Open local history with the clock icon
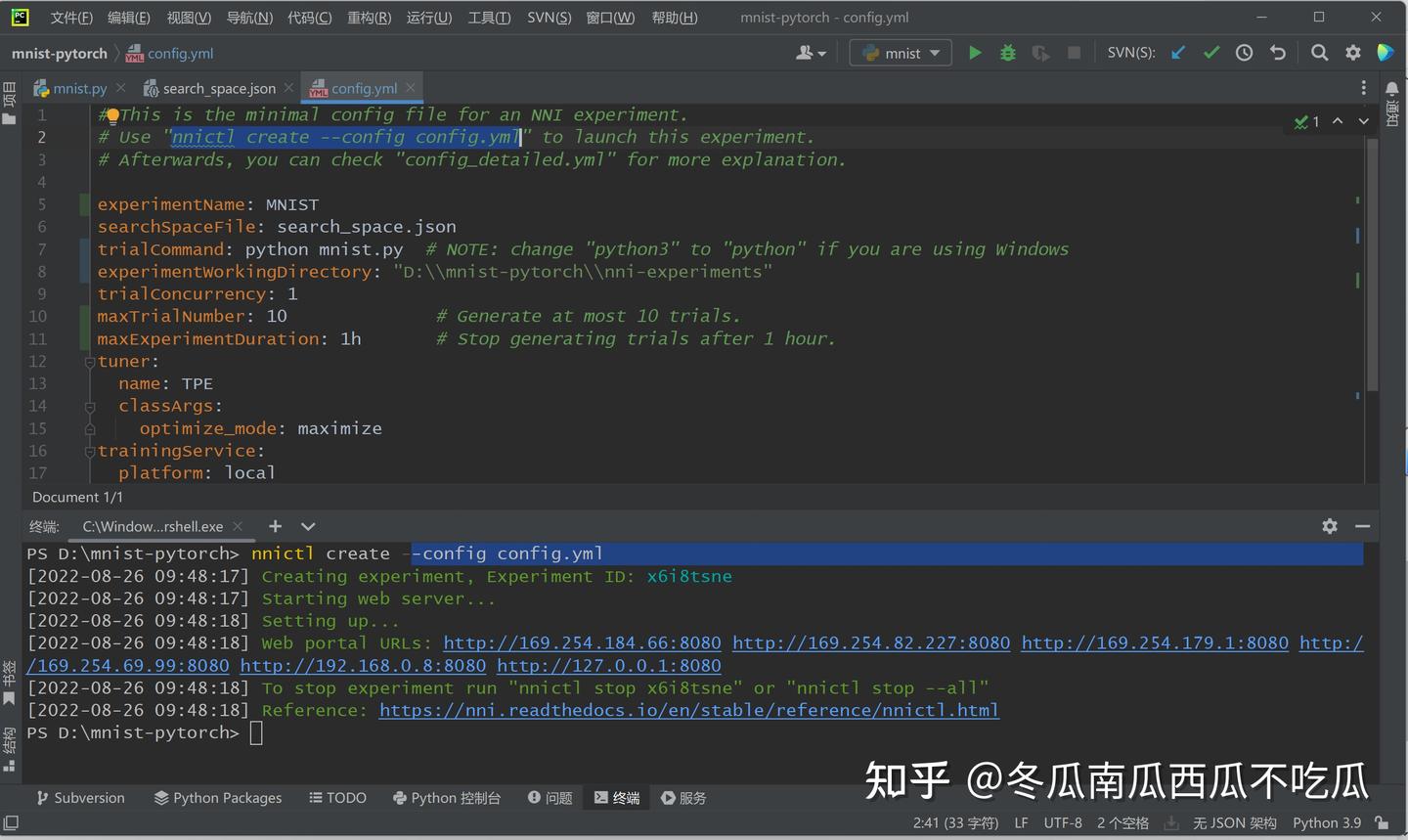Screen dimensions: 1408x840 point(1244,53)
